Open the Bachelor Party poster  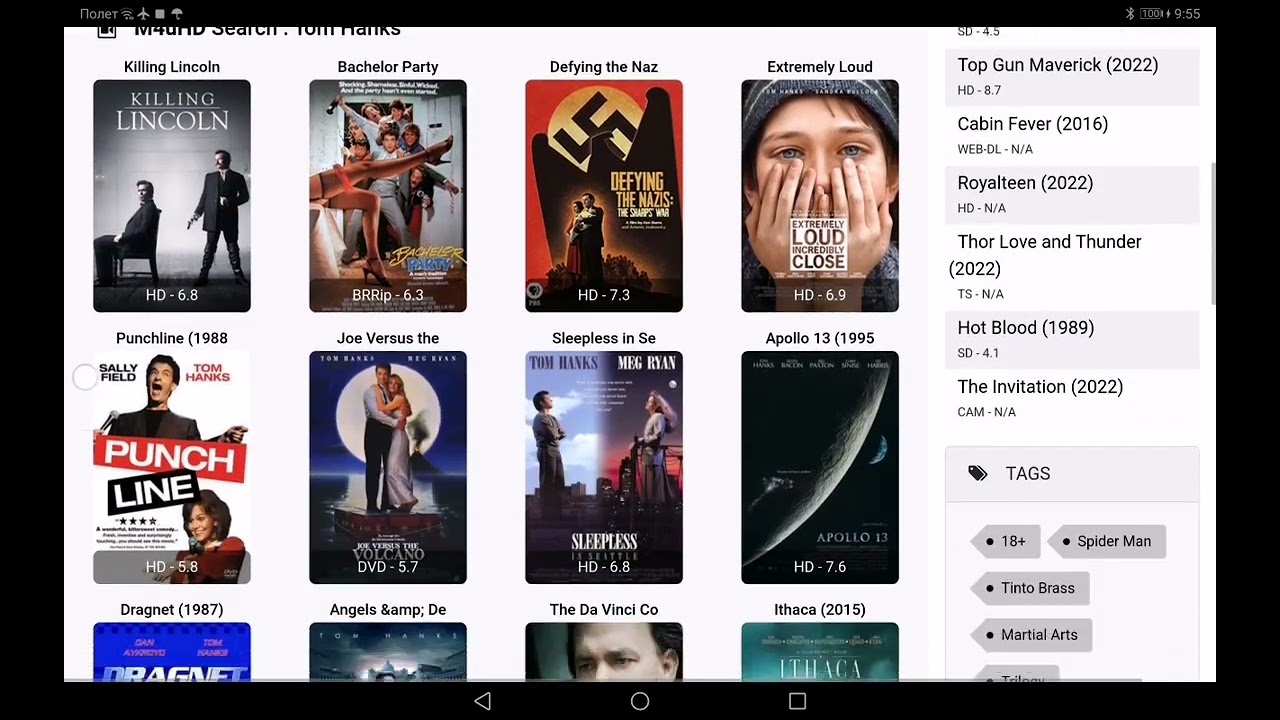(x=388, y=196)
